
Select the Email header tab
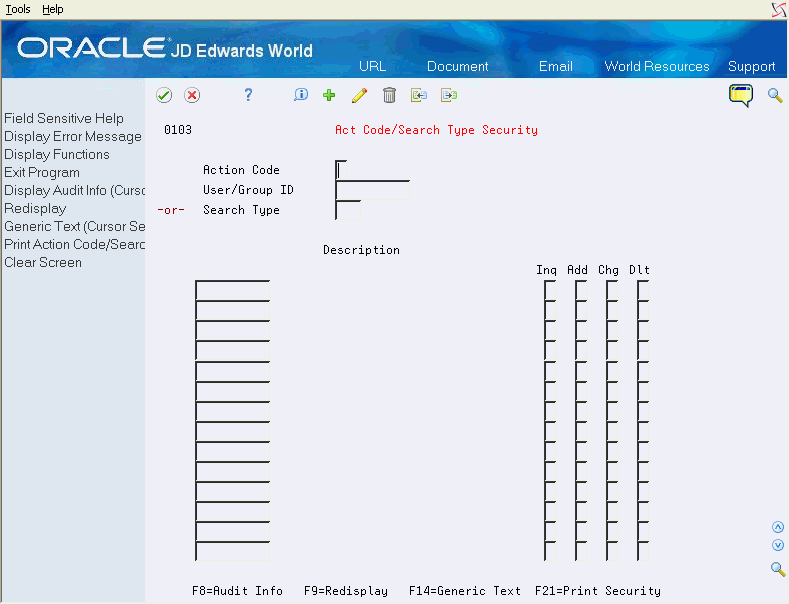point(556,66)
